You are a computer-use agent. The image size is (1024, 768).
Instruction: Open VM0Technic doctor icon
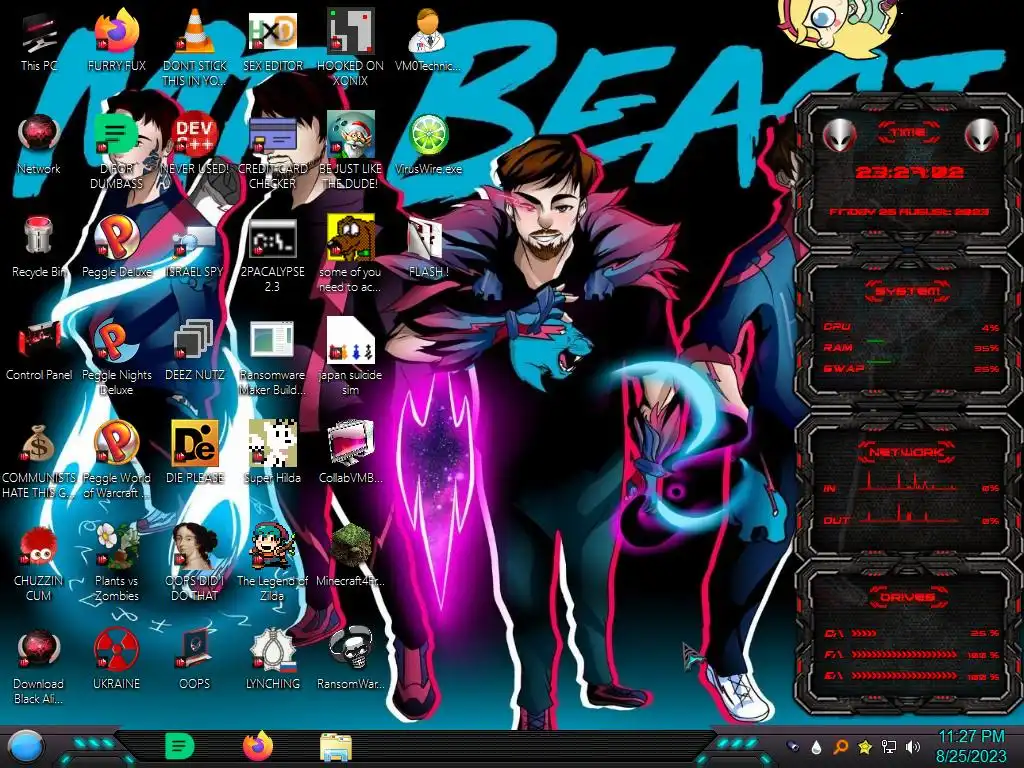coord(427,31)
